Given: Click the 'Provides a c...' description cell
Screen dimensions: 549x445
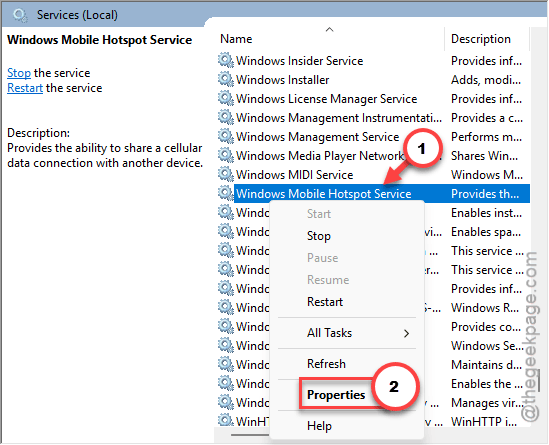Looking at the screenshot, I should [487, 118].
